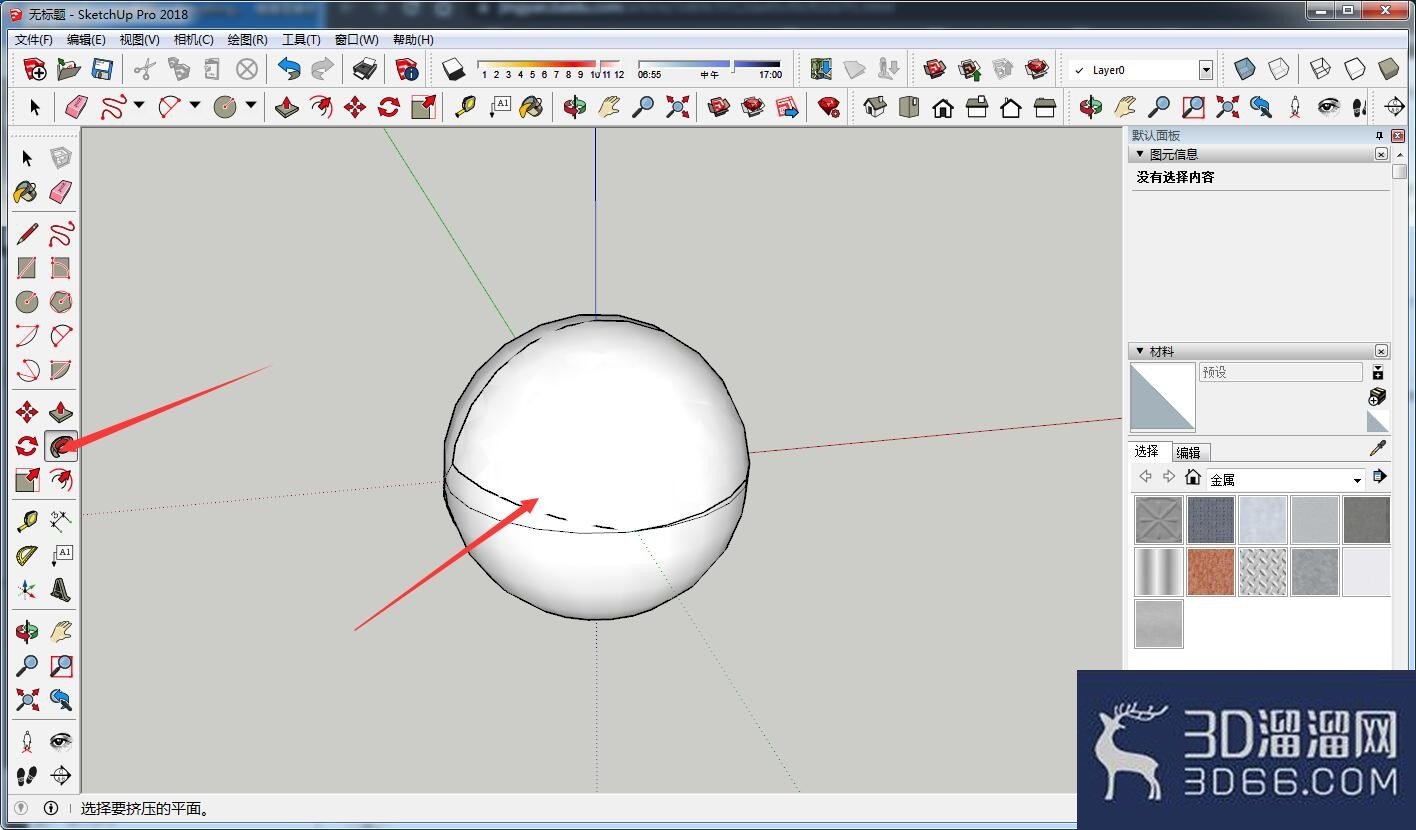Image resolution: width=1416 pixels, height=830 pixels.
Task: Activate the Rotate tool in left toolbar
Action: (x=27, y=446)
